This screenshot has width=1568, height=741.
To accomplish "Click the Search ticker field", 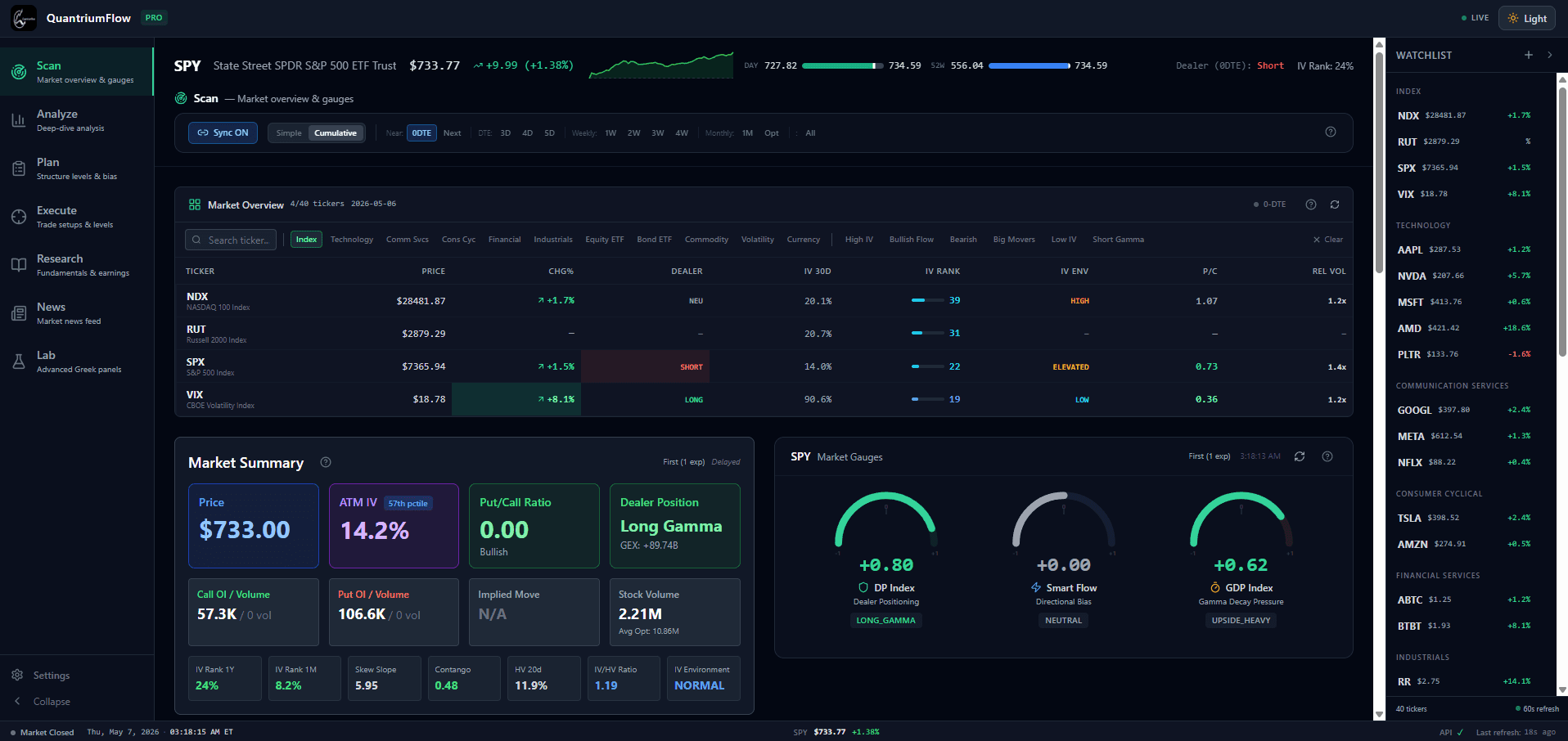I will click(x=231, y=240).
